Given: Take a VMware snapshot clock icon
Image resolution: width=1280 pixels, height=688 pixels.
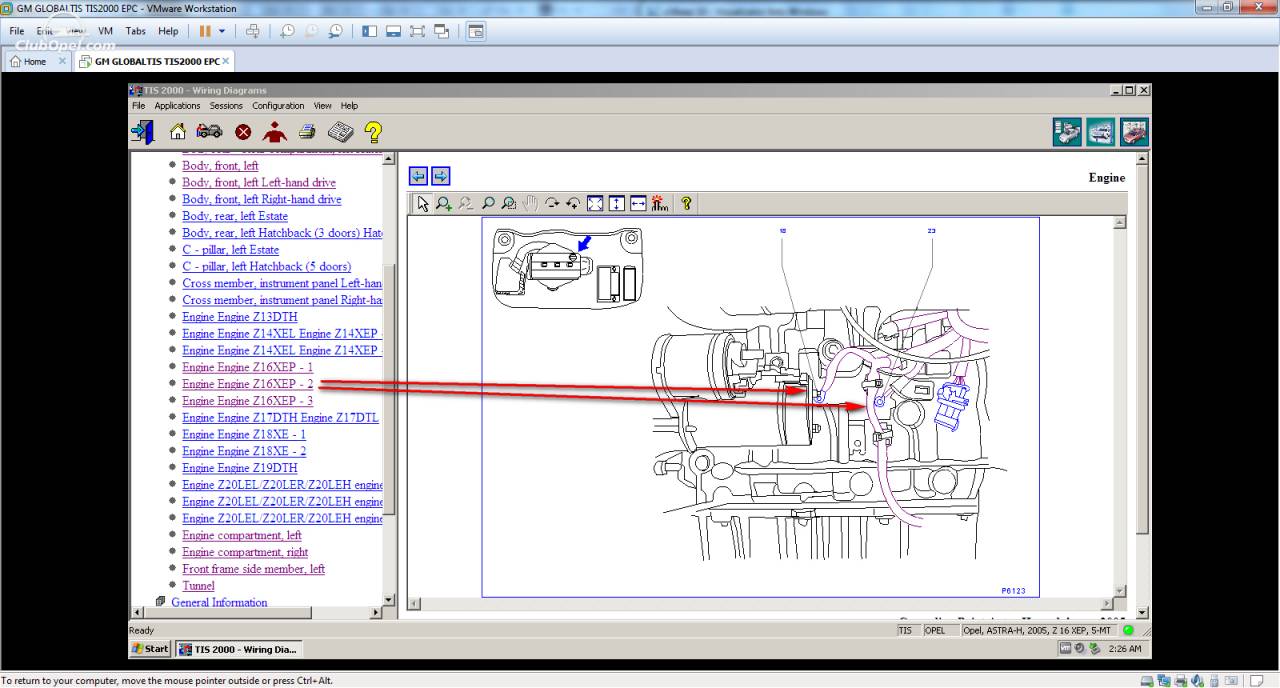Looking at the screenshot, I should pyautogui.click(x=287, y=31).
